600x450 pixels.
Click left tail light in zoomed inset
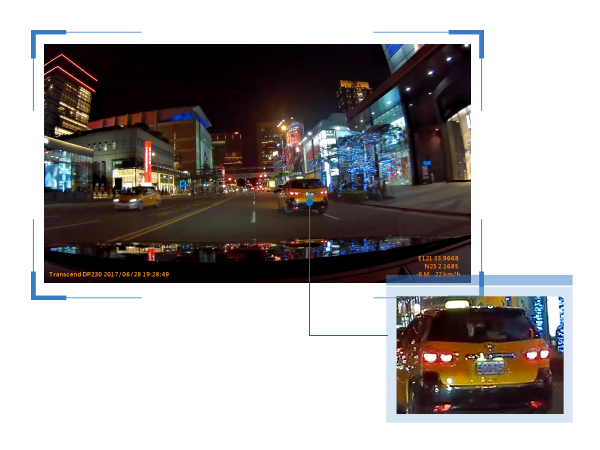(x=438, y=356)
